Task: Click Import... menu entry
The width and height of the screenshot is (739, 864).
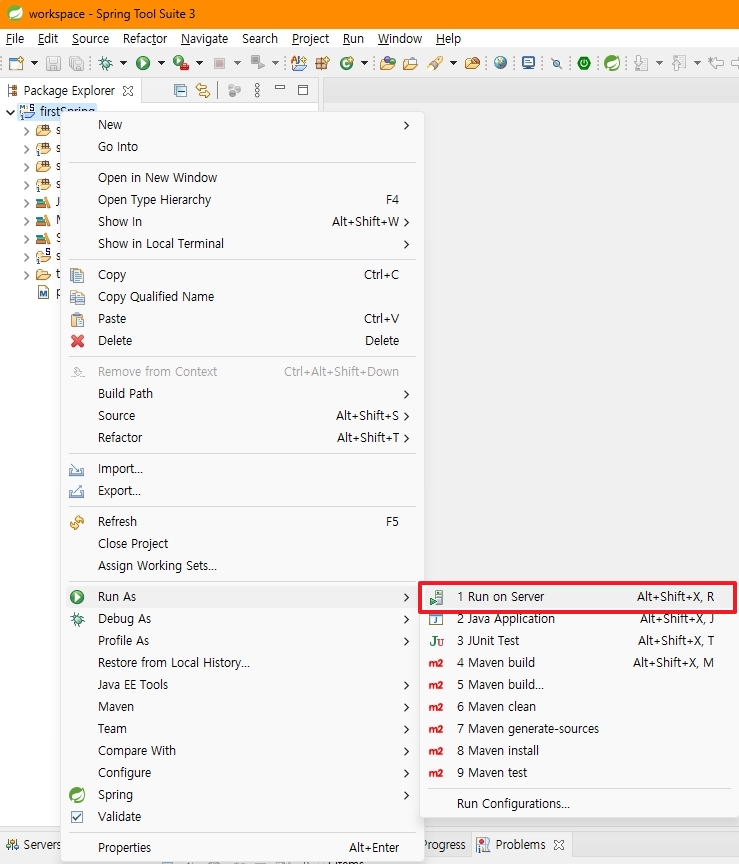Action: click(x=242, y=469)
